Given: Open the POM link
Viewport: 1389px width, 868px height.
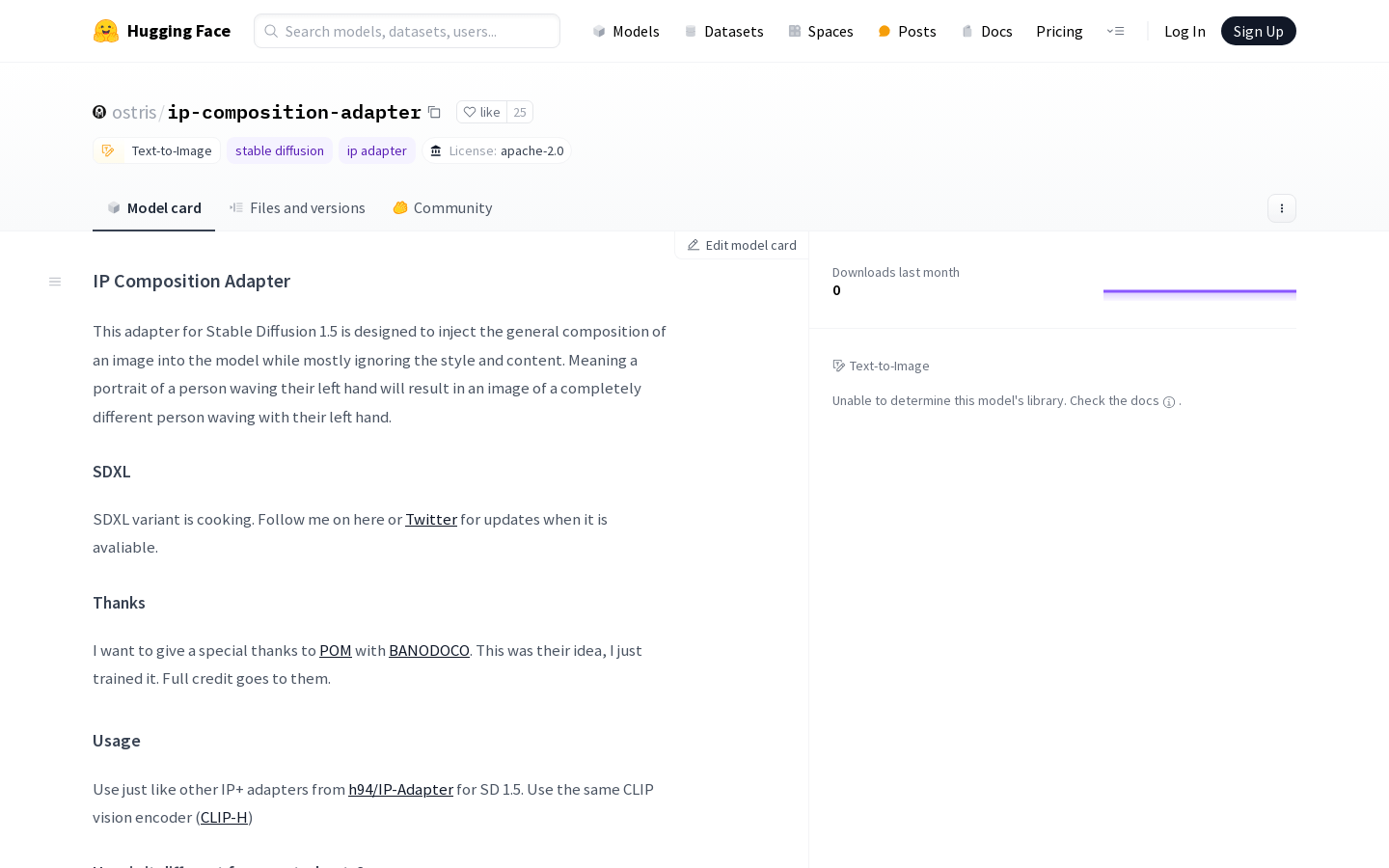Looking at the screenshot, I should pos(336,650).
